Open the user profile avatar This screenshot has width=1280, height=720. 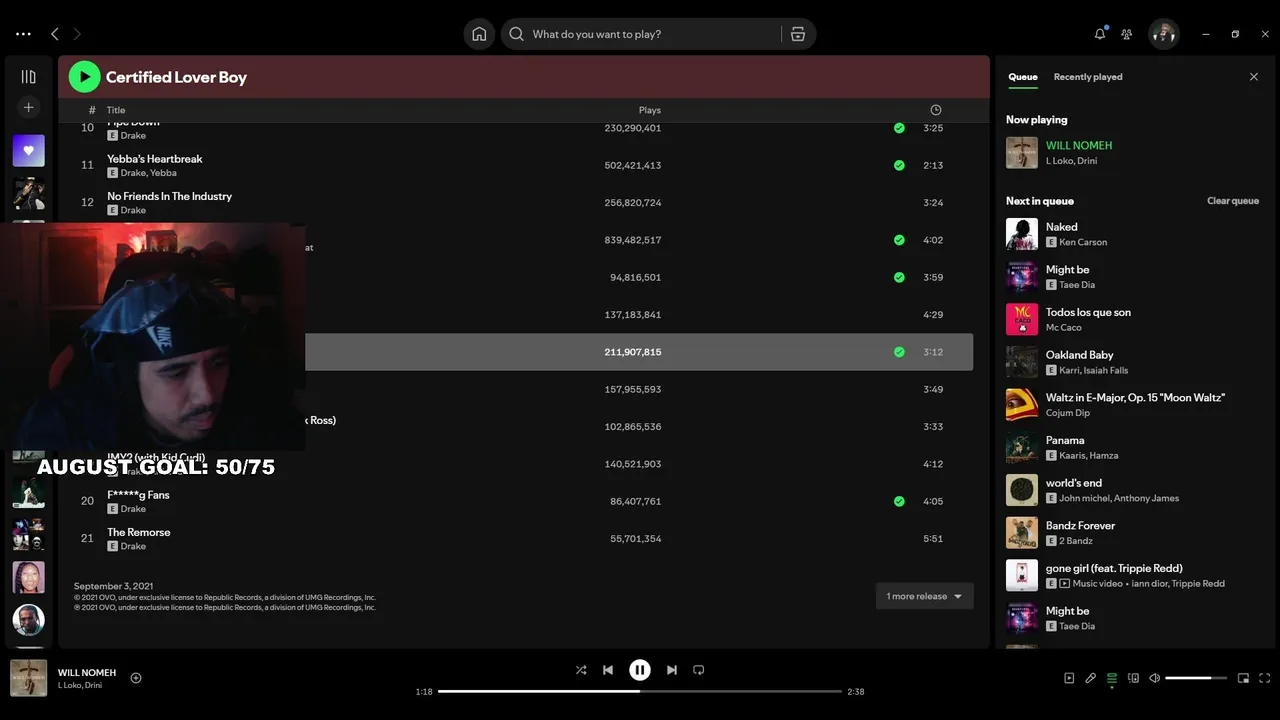(x=1163, y=34)
